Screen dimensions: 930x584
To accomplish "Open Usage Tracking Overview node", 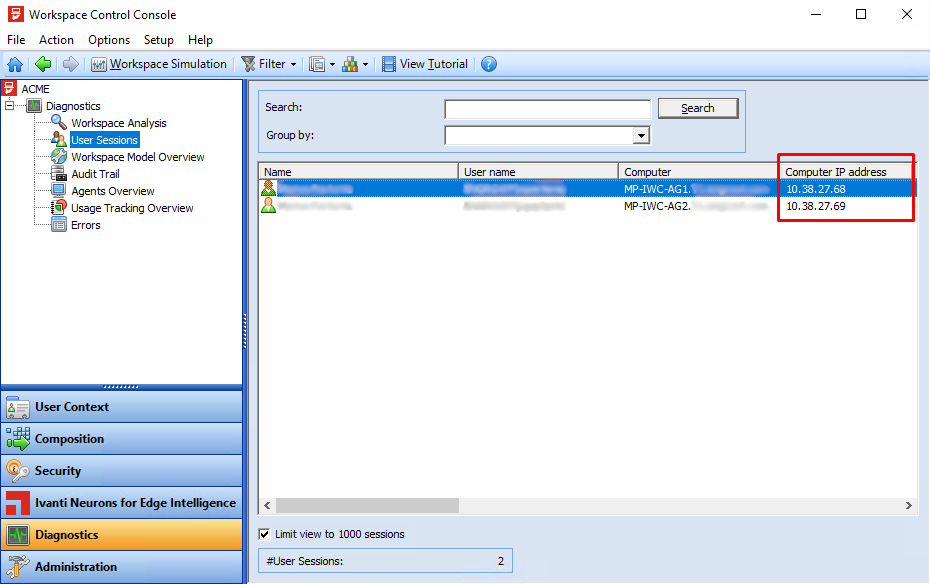I will pyautogui.click(x=132, y=208).
